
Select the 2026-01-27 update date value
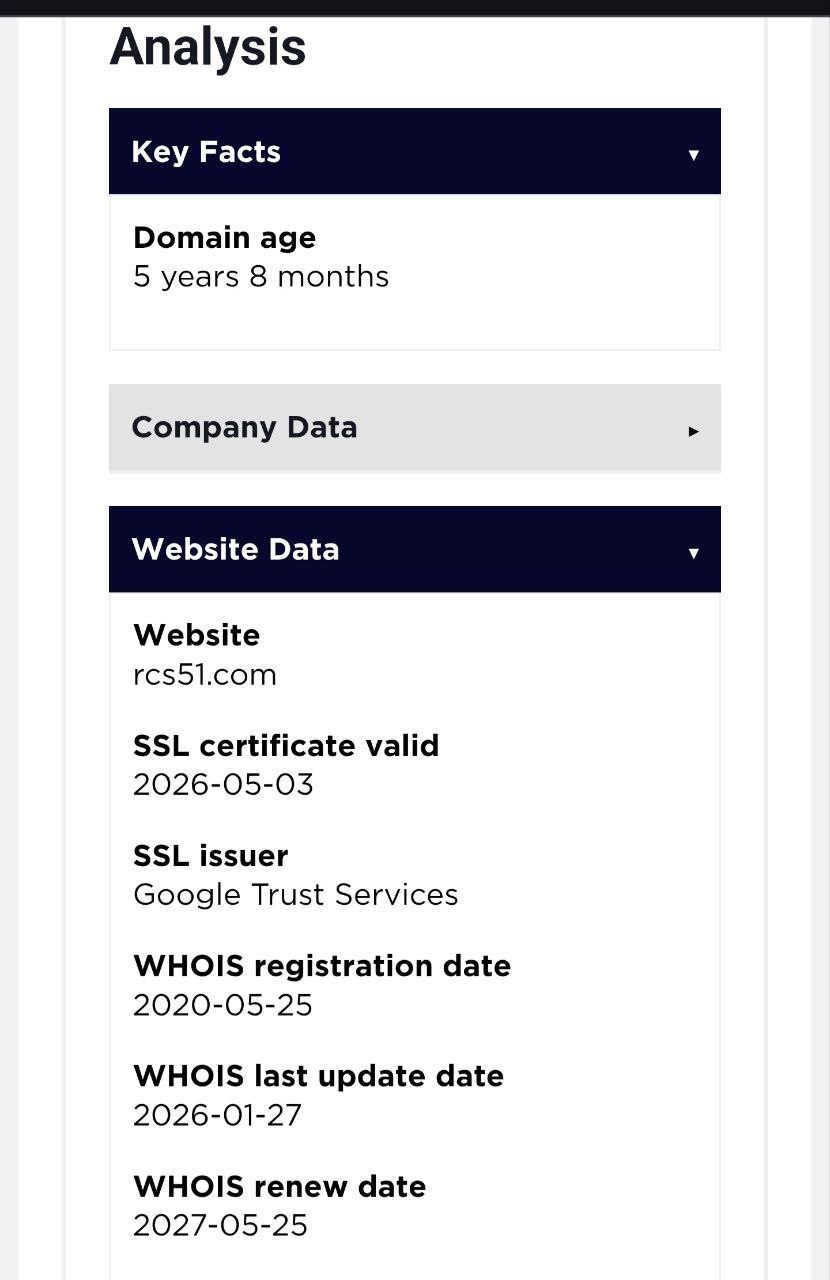click(218, 1115)
